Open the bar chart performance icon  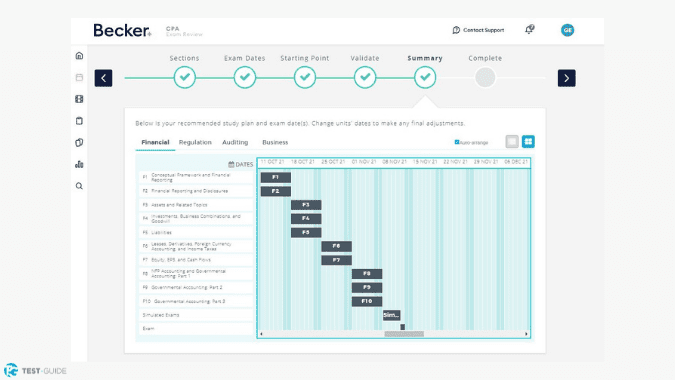[79, 164]
